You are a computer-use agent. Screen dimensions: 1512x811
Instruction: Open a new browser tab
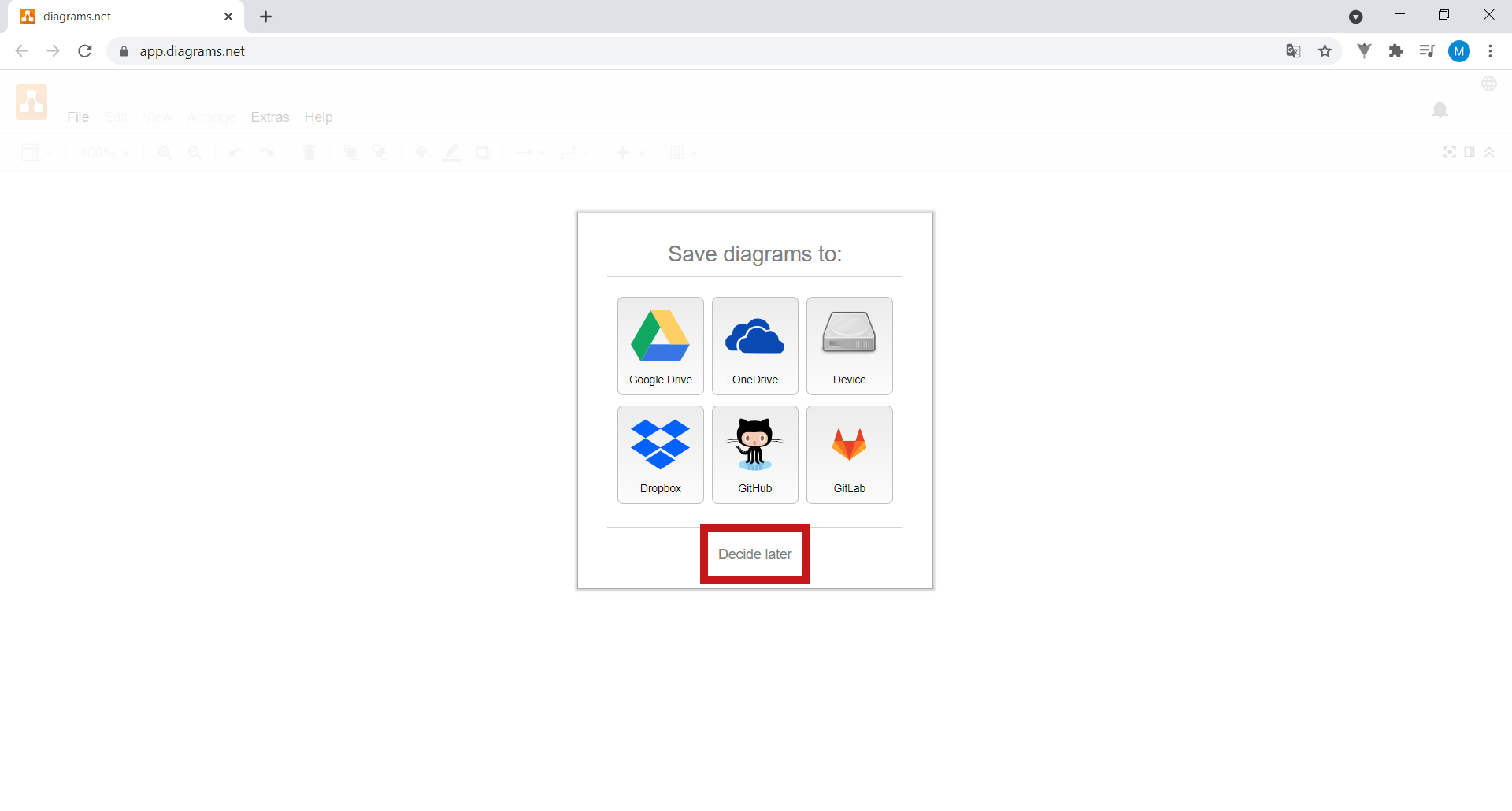266,17
